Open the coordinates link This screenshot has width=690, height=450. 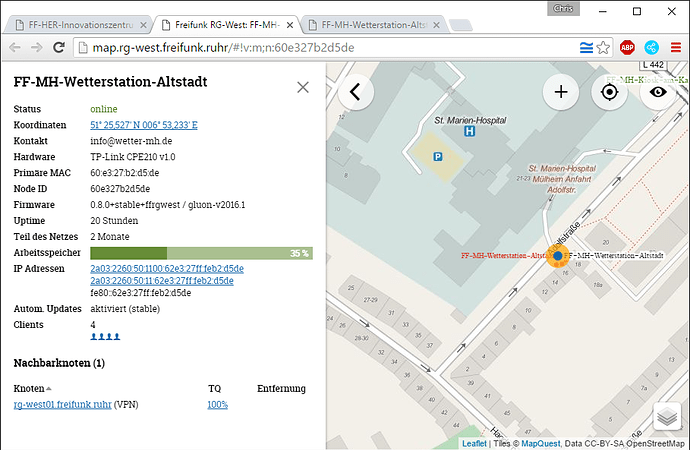pyautogui.click(x=144, y=125)
